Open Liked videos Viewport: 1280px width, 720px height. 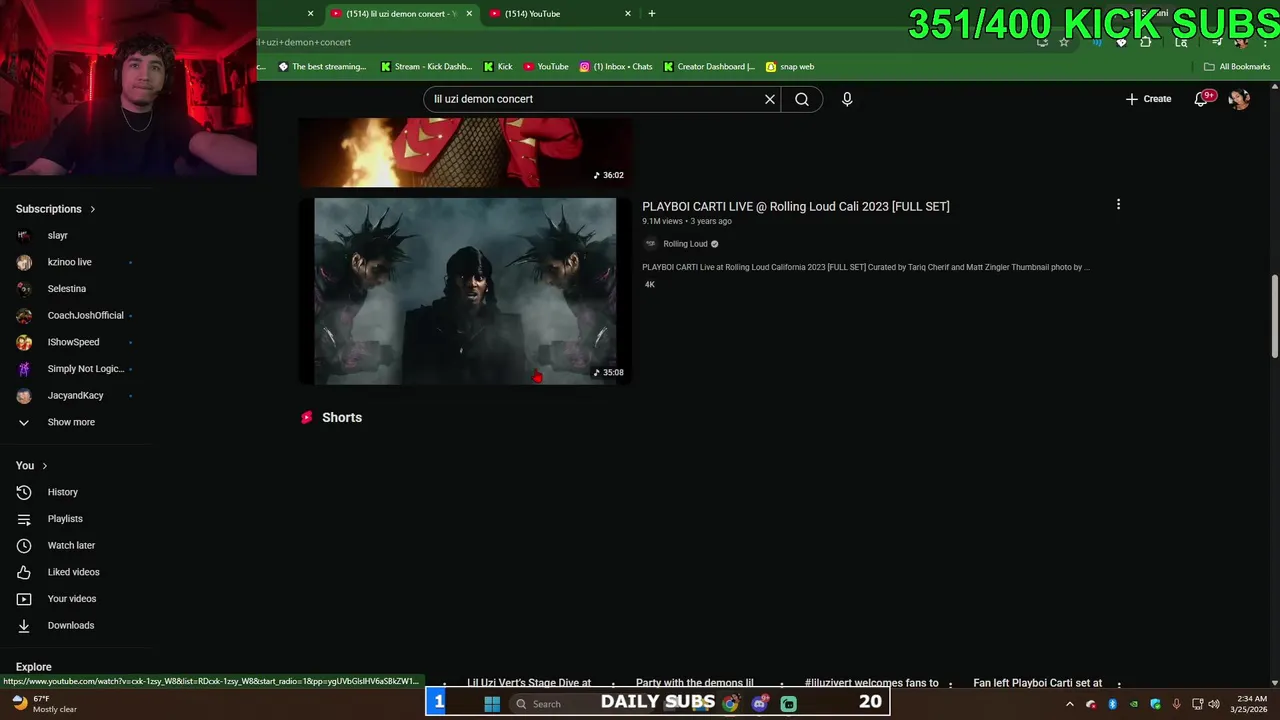tap(76, 572)
